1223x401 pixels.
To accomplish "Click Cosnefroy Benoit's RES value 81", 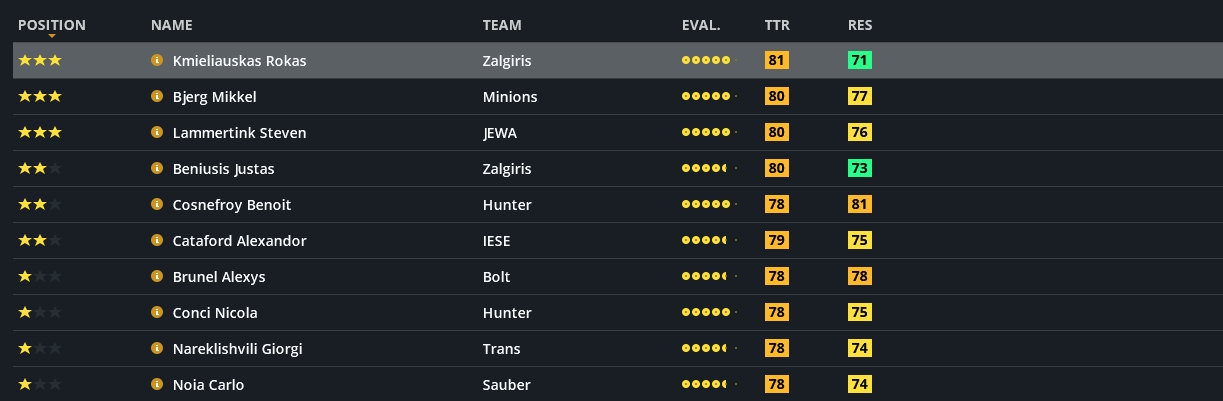I will [860, 205].
